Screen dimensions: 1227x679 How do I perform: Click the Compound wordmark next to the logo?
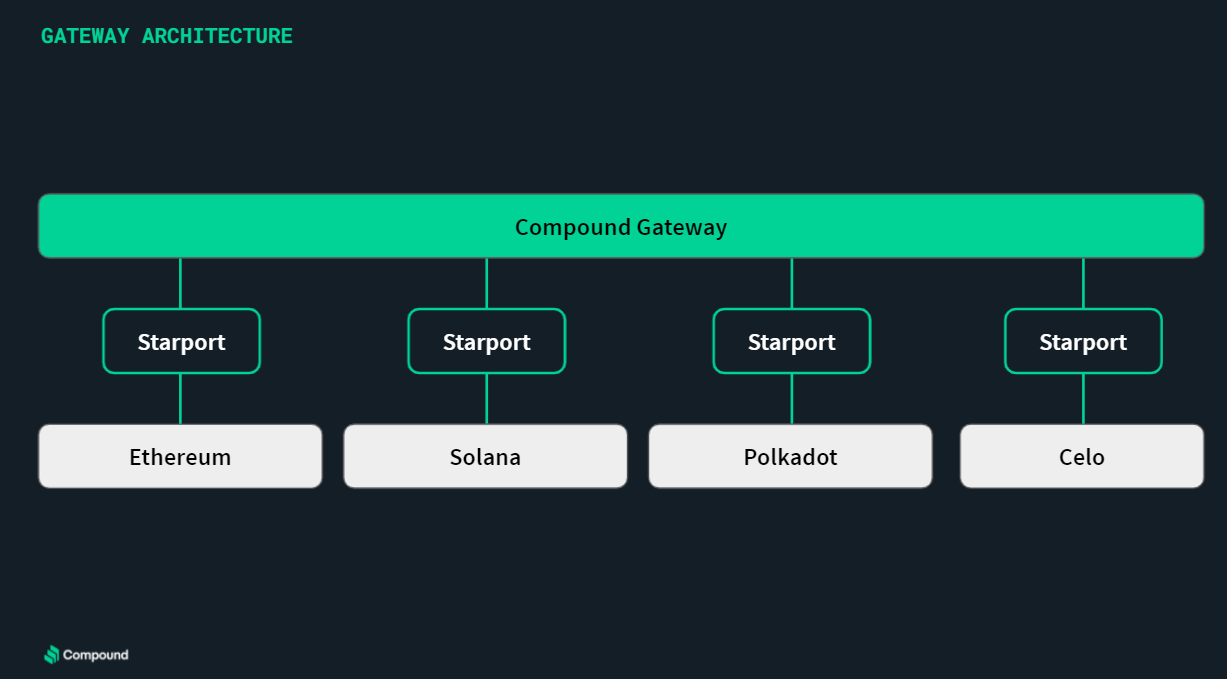coord(96,655)
